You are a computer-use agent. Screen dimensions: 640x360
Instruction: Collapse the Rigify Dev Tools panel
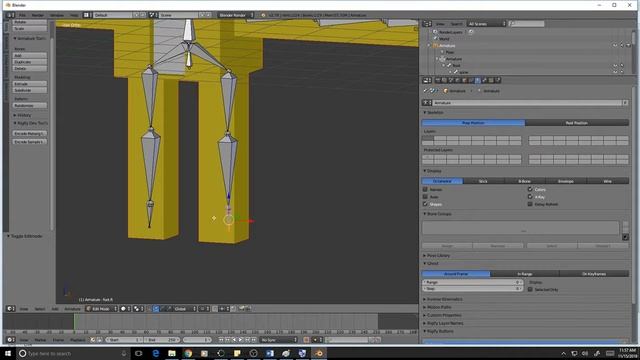(31, 123)
